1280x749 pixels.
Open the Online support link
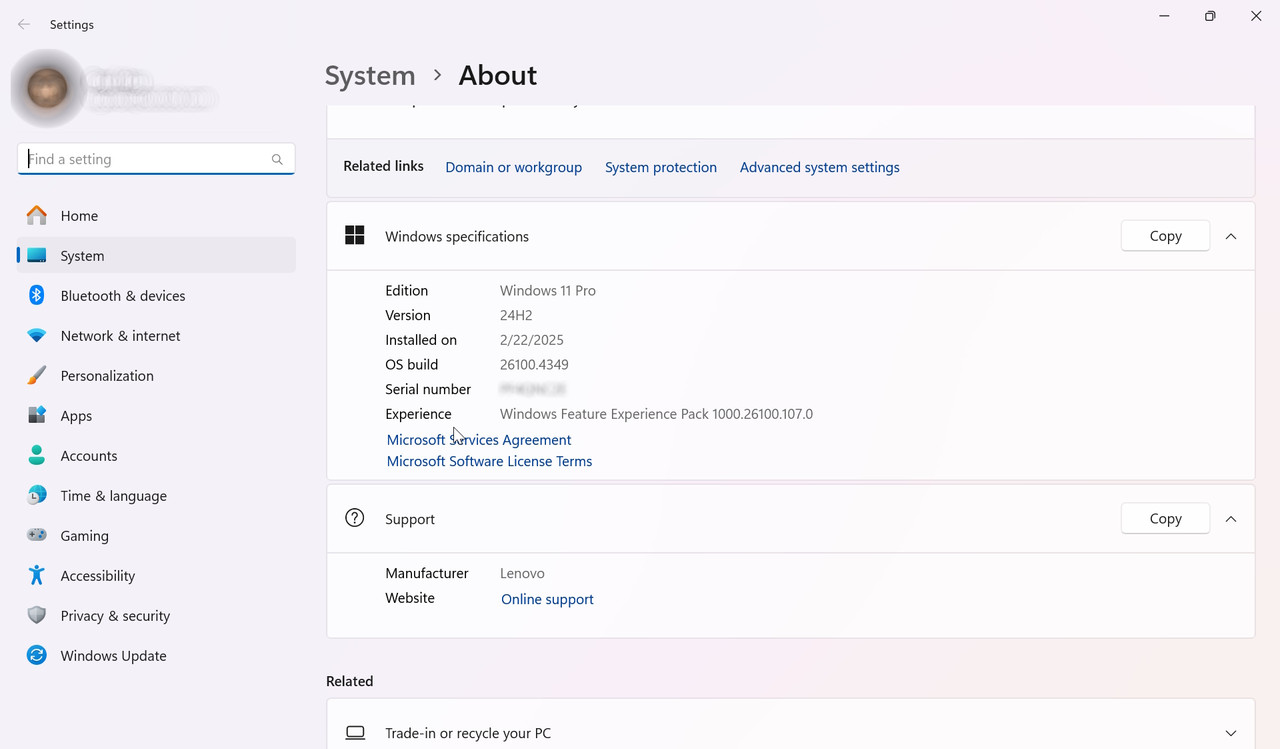click(547, 599)
